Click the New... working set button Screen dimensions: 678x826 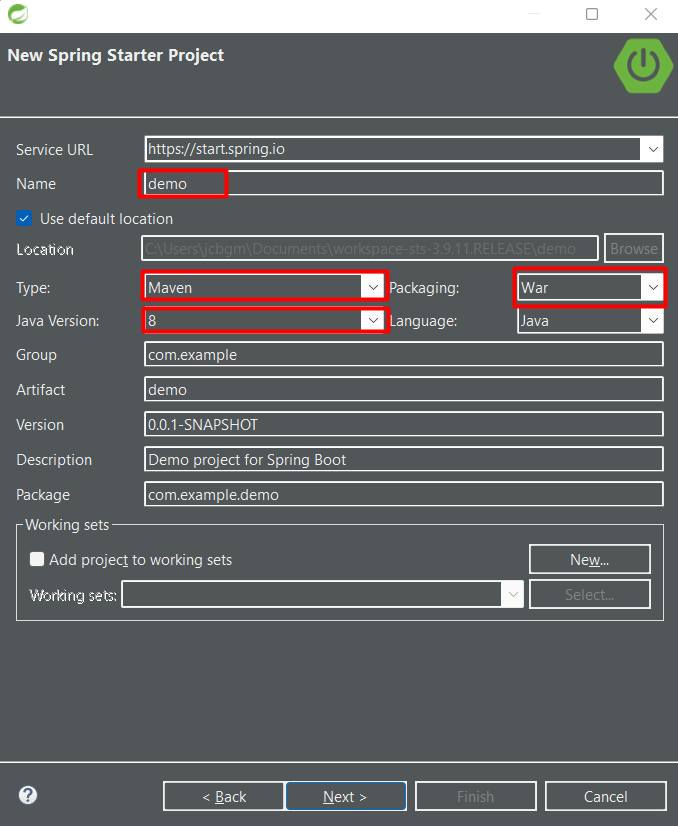click(x=589, y=559)
